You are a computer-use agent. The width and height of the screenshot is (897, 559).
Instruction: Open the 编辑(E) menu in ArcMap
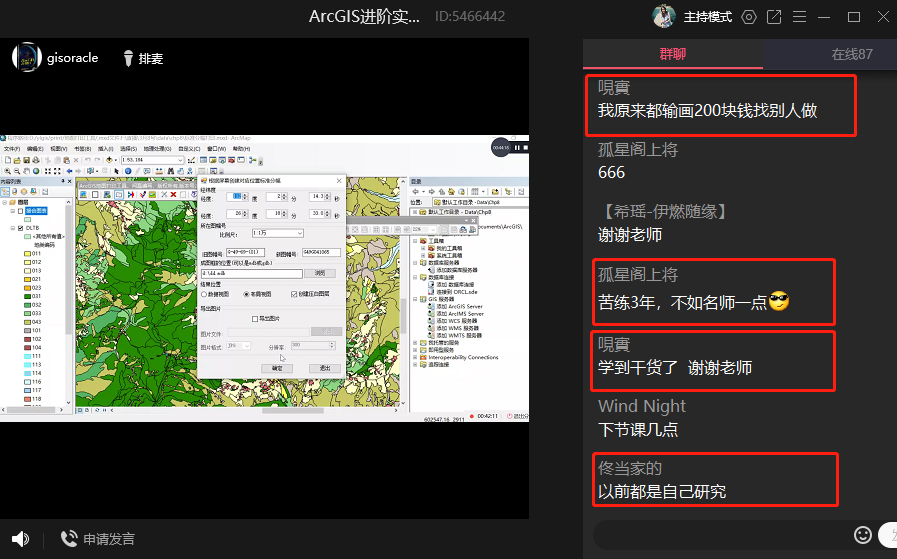point(35,149)
